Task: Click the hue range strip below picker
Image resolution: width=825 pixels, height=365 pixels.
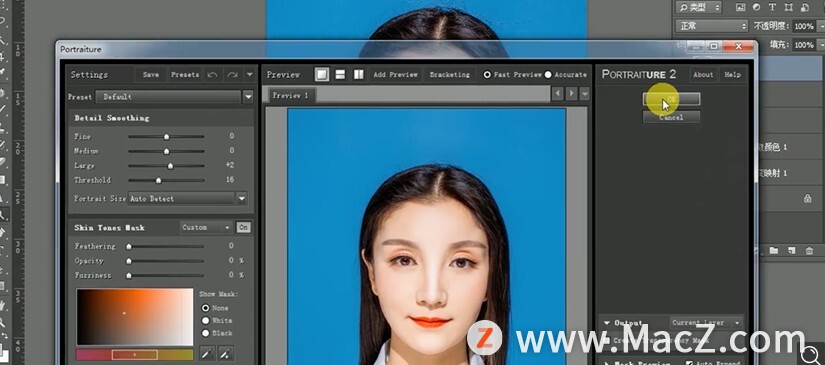Action: pyautogui.click(x=135, y=355)
